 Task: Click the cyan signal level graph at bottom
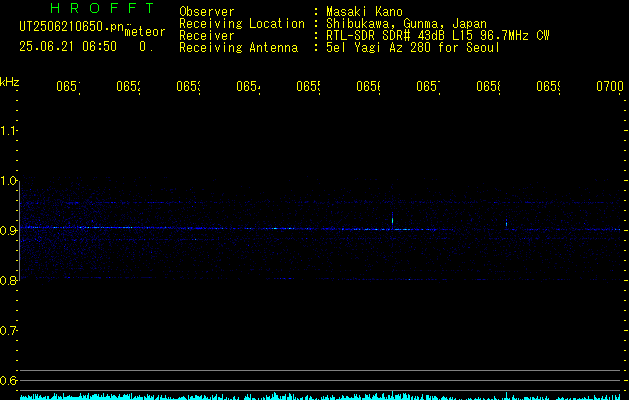(x=321, y=396)
